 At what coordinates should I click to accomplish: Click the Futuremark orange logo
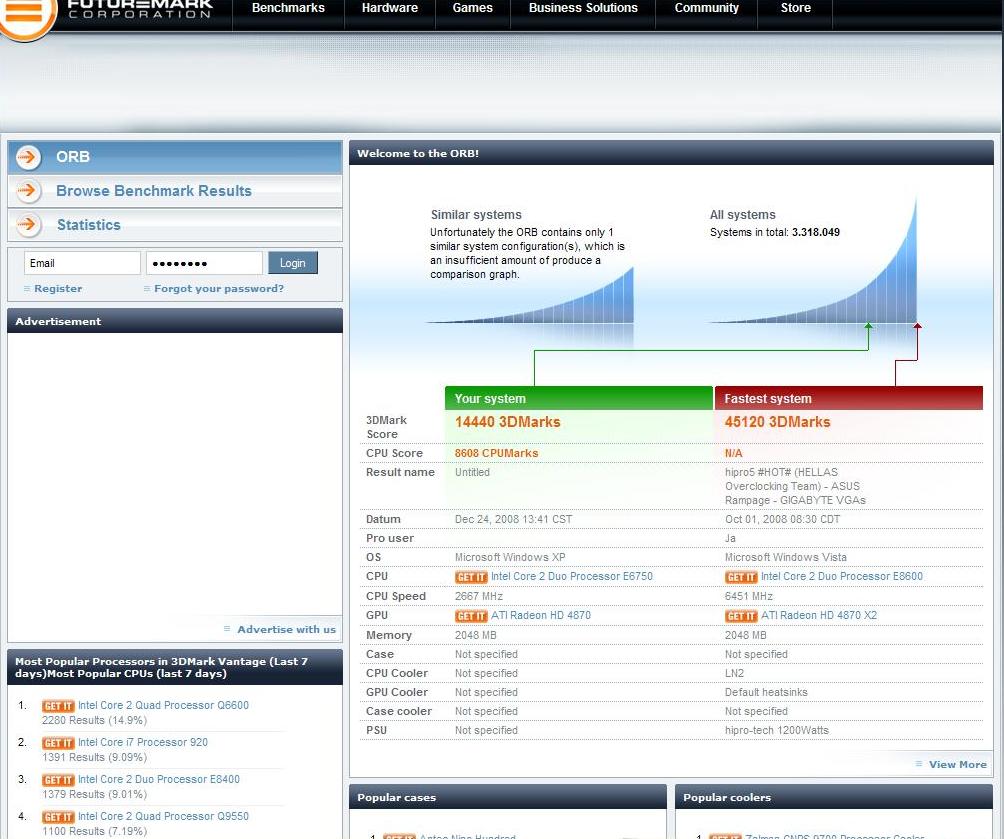(26, 16)
